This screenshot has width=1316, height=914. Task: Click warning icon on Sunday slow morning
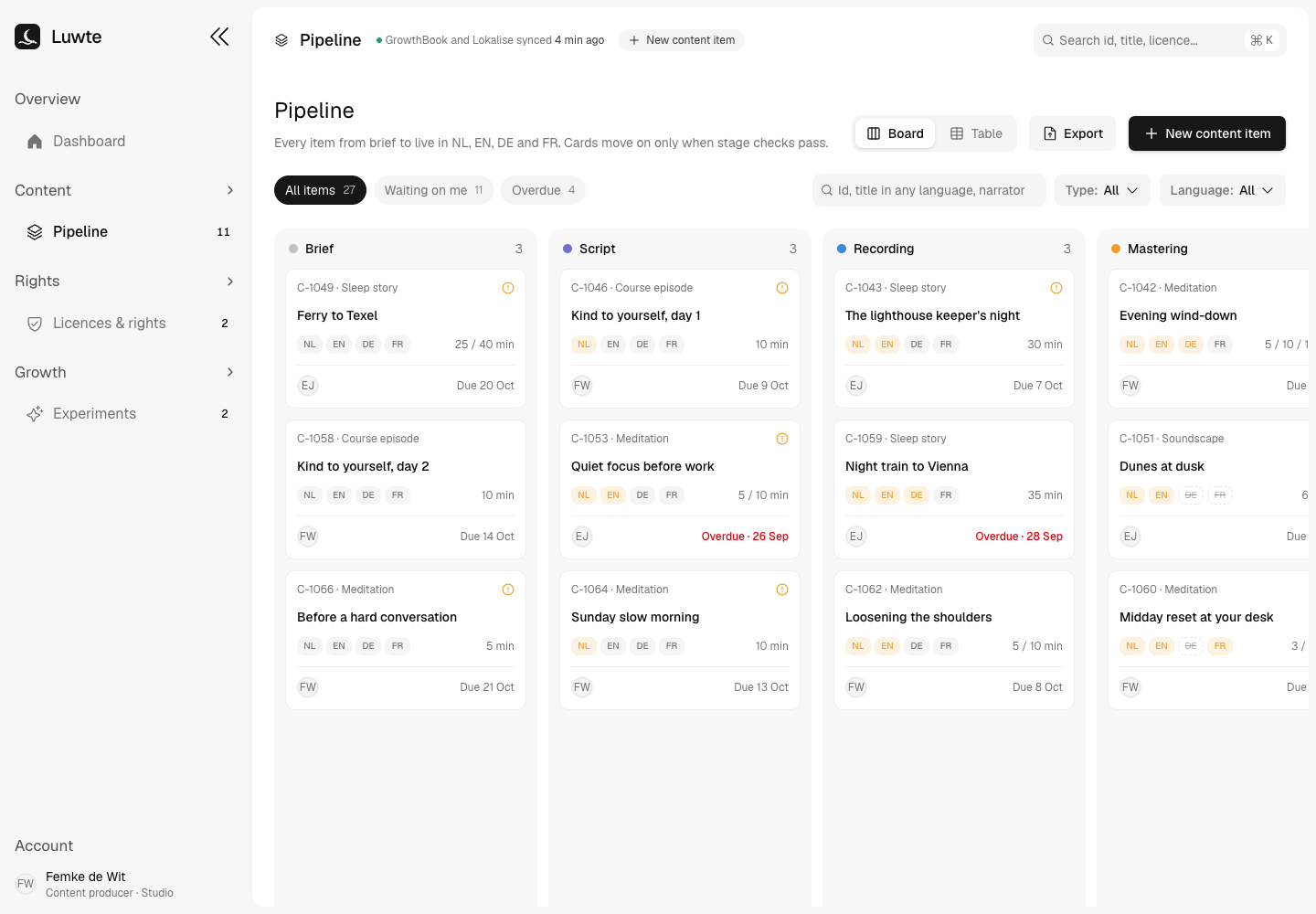(782, 590)
